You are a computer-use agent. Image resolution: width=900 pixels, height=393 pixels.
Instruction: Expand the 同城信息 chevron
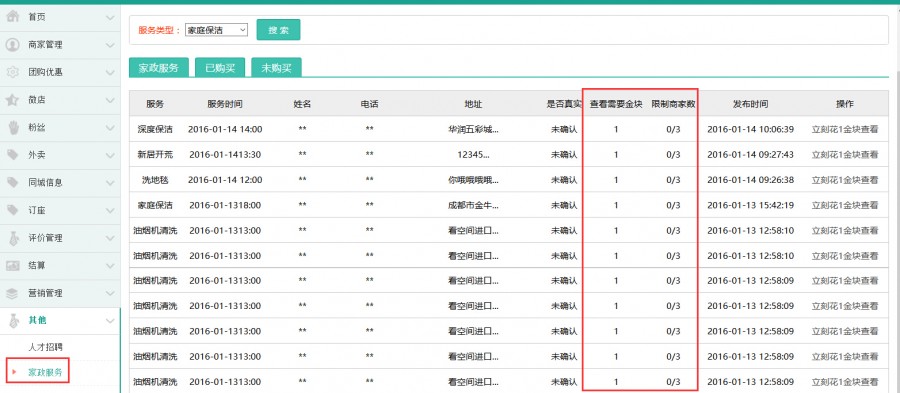click(x=110, y=182)
